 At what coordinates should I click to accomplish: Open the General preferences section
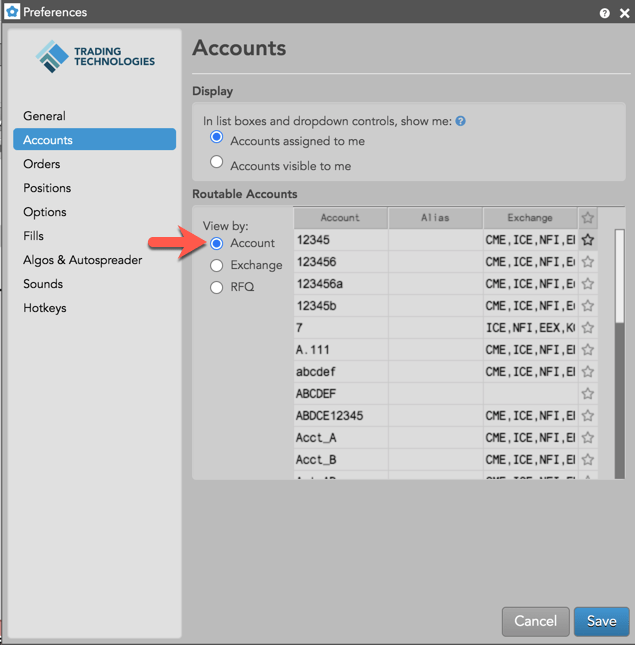[95, 116]
